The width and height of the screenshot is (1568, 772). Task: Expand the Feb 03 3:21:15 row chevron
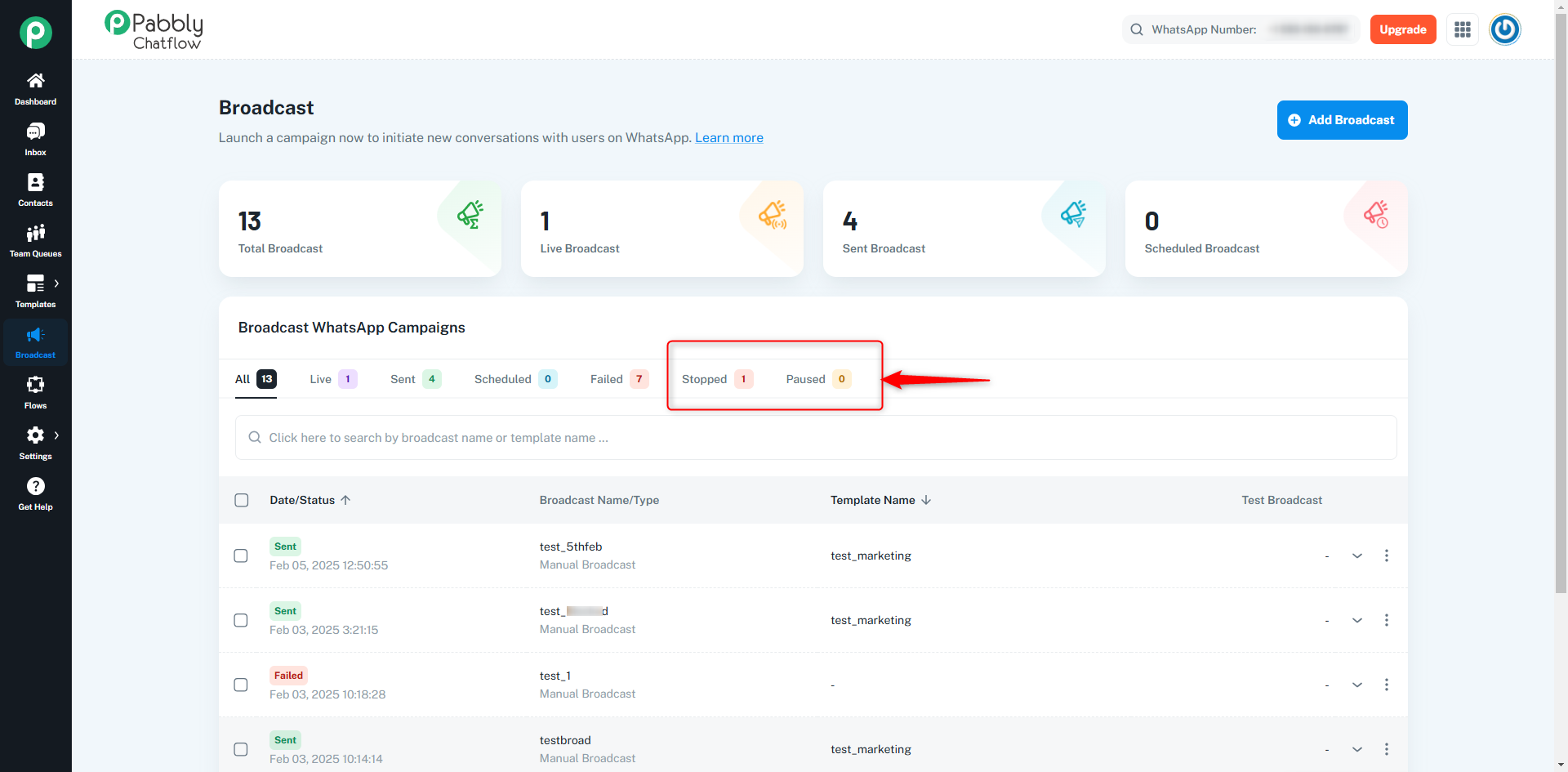(x=1357, y=620)
